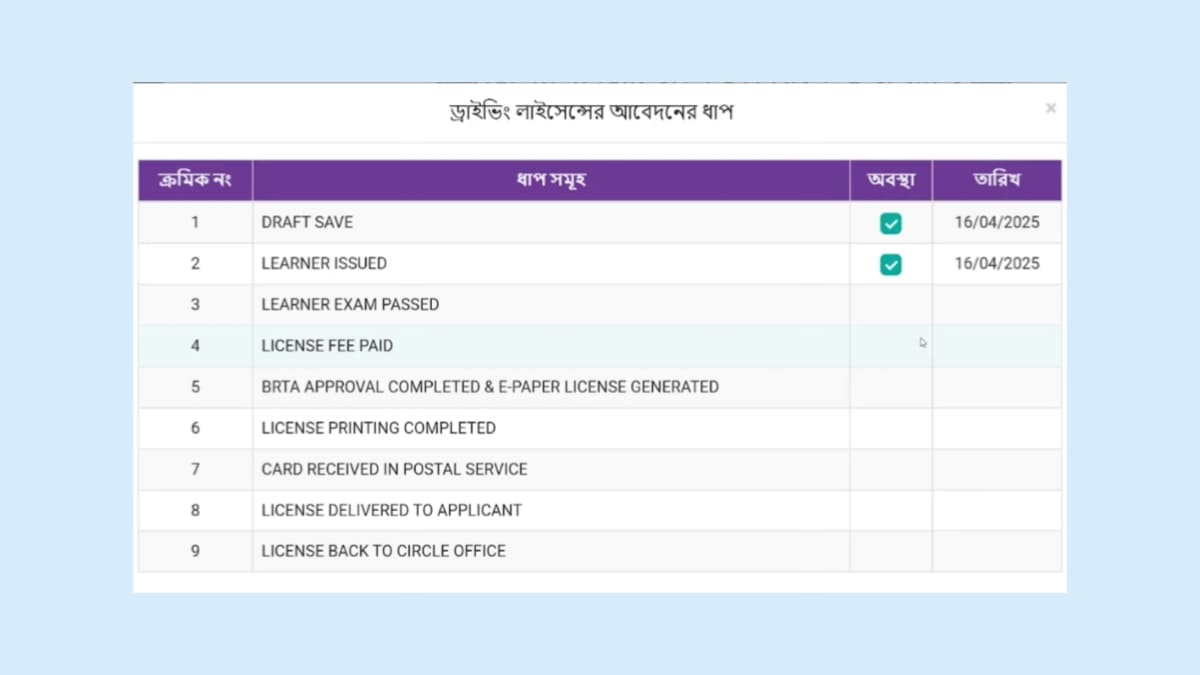Select the teal check icon beside 16/04/2025
This screenshot has width=1200, height=675.
pos(891,222)
